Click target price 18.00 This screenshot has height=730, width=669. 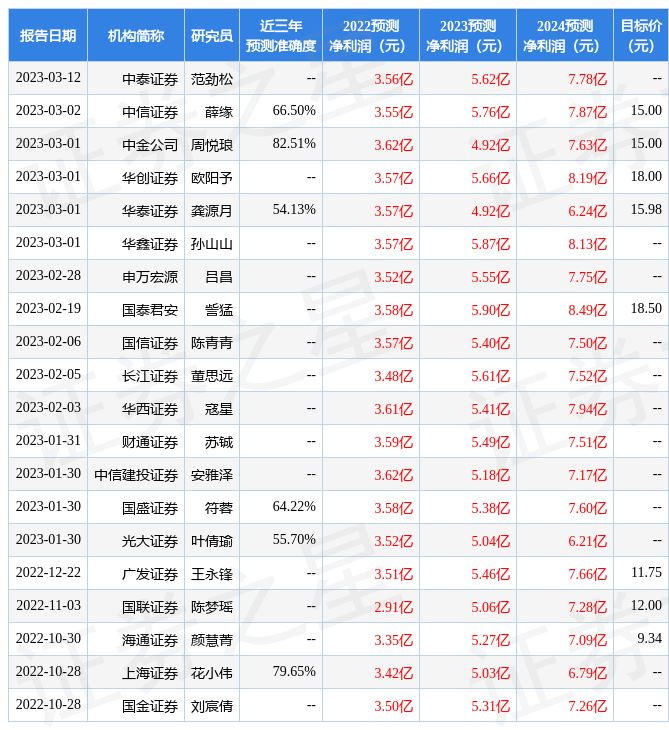coord(646,177)
